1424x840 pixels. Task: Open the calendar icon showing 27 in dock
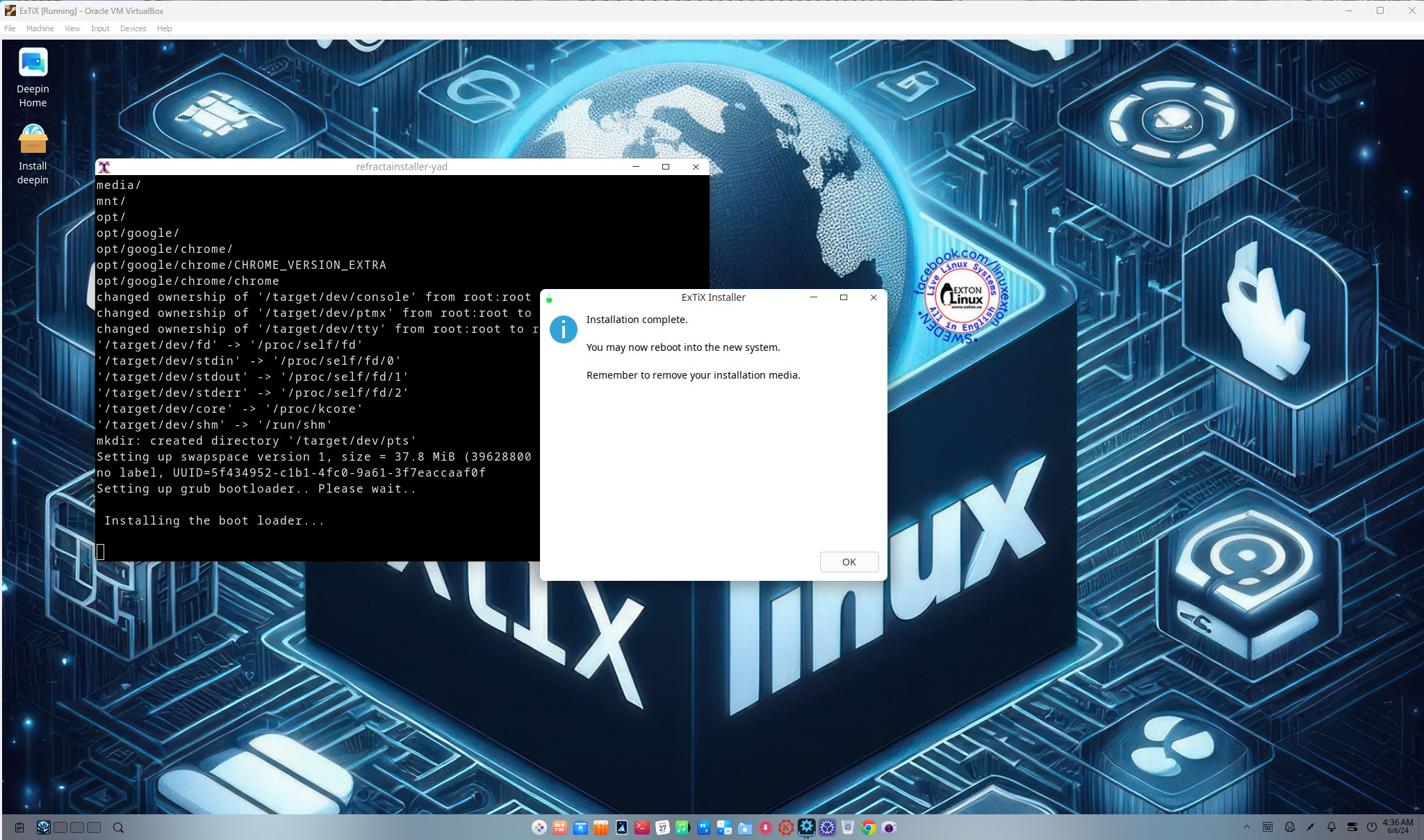pos(662,827)
